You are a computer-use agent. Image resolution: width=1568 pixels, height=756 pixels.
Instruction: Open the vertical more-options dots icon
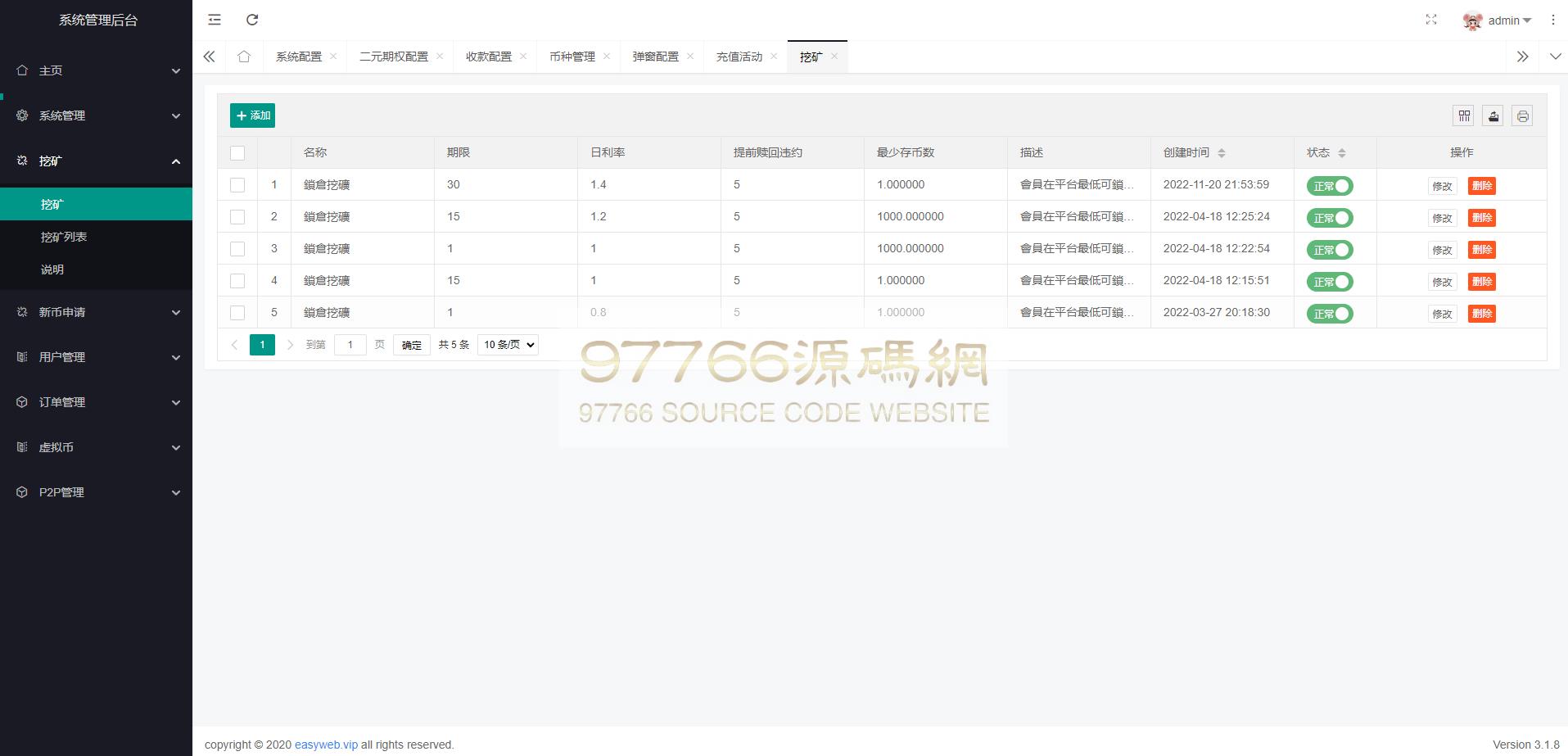point(1552,20)
